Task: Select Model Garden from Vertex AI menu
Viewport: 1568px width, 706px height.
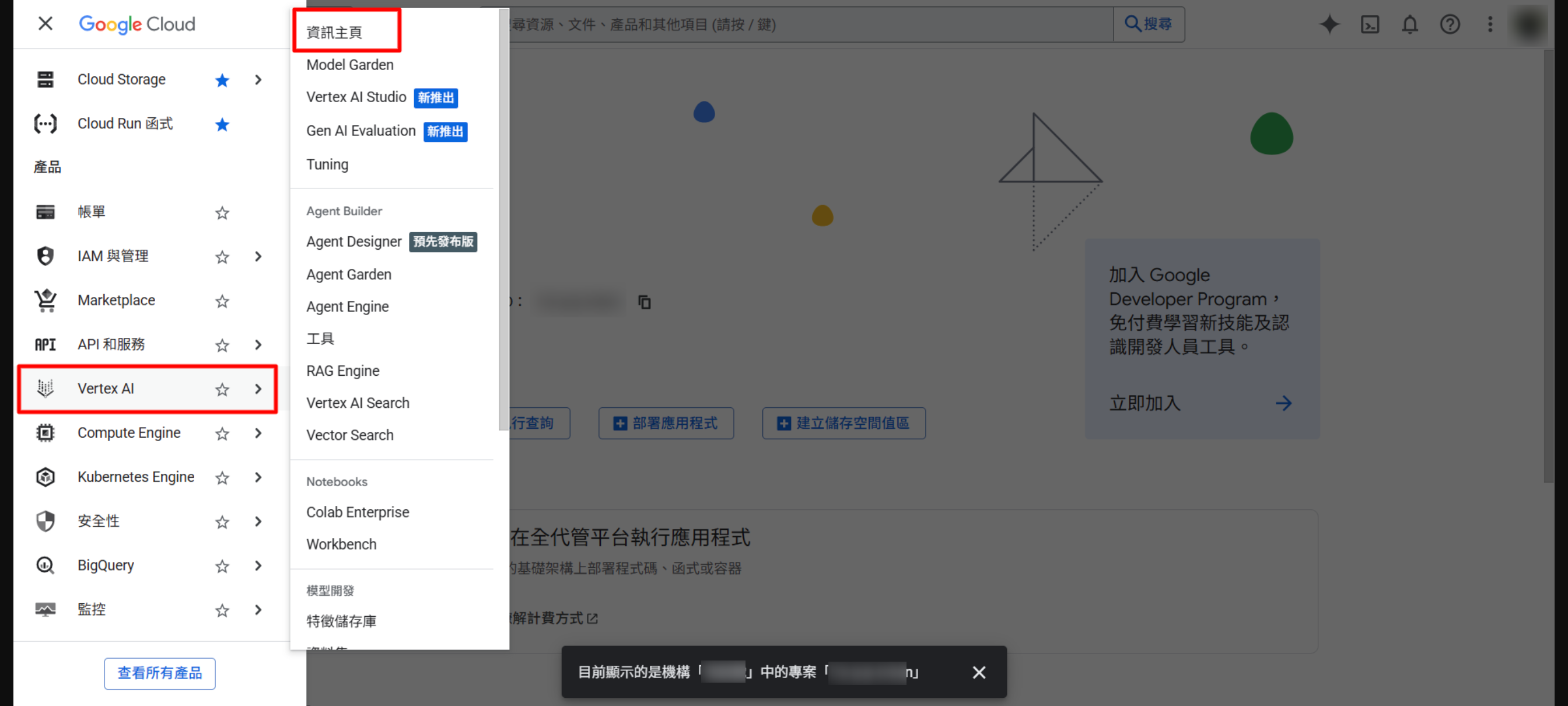Action: (350, 65)
